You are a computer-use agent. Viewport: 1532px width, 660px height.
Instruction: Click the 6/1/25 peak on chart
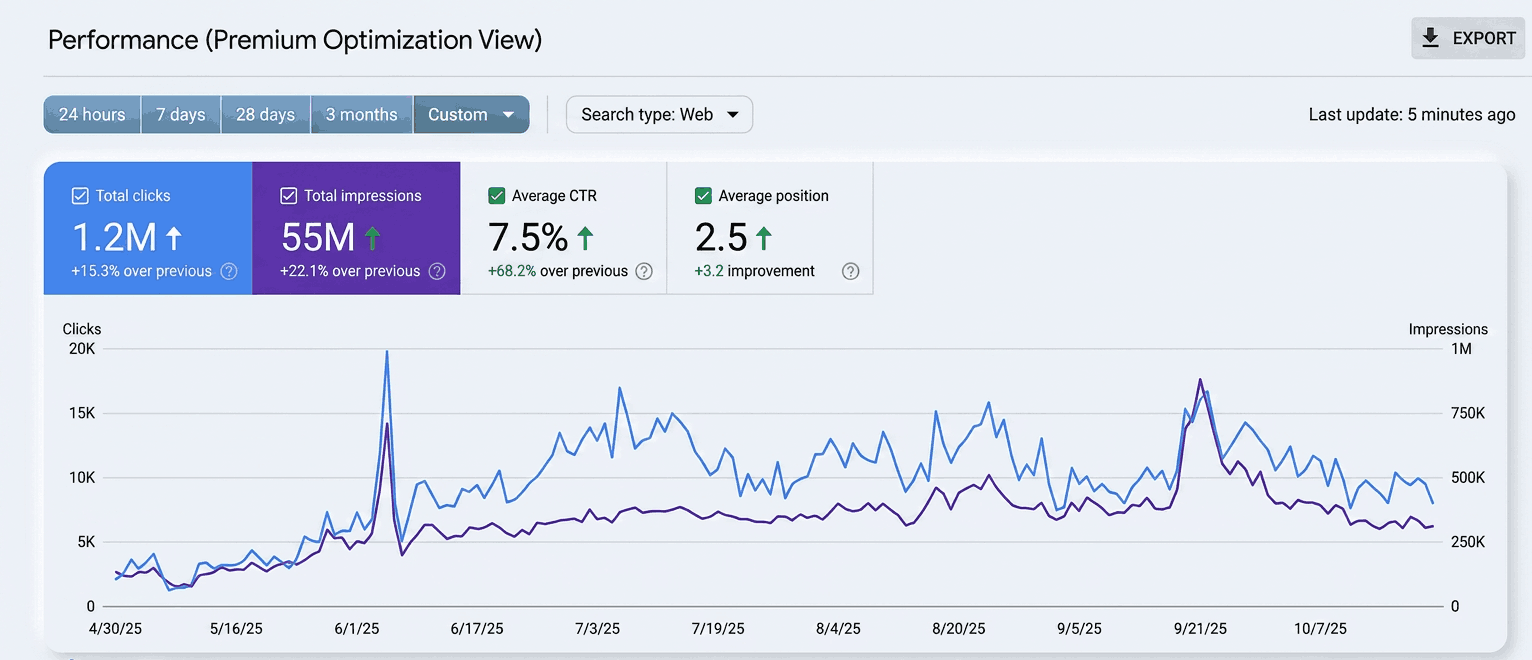coord(386,352)
